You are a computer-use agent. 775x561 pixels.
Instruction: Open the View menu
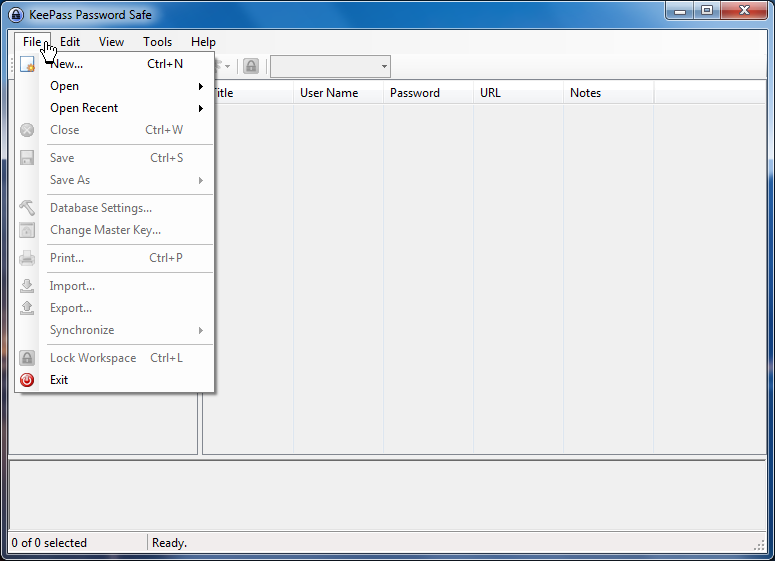111,42
